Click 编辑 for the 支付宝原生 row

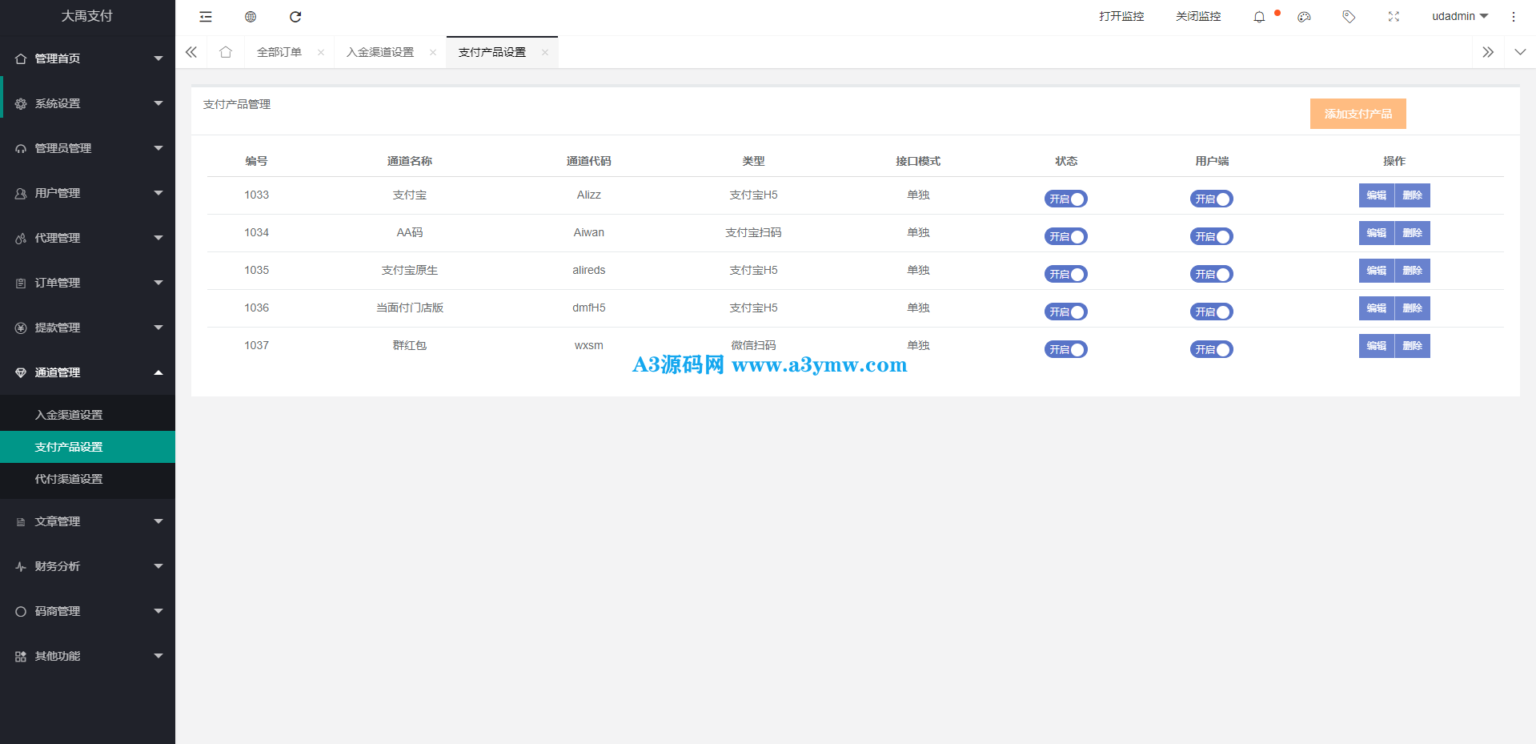(x=1376, y=271)
